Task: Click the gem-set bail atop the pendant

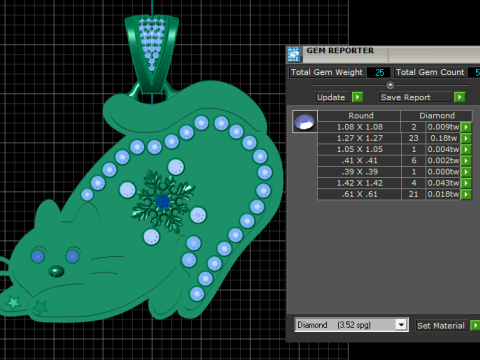Action: (x=152, y=55)
